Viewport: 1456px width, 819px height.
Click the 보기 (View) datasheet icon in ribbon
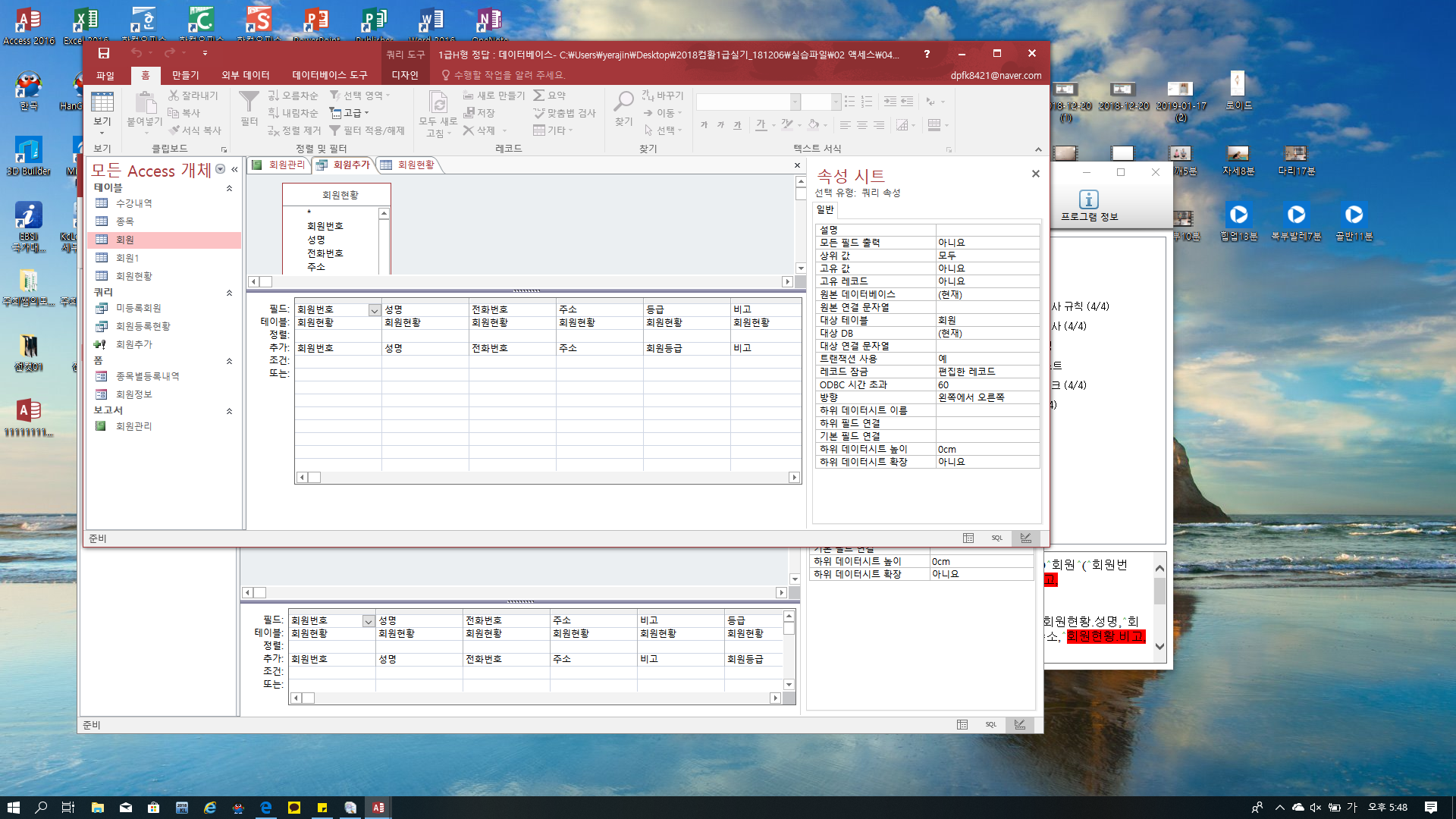(102, 102)
